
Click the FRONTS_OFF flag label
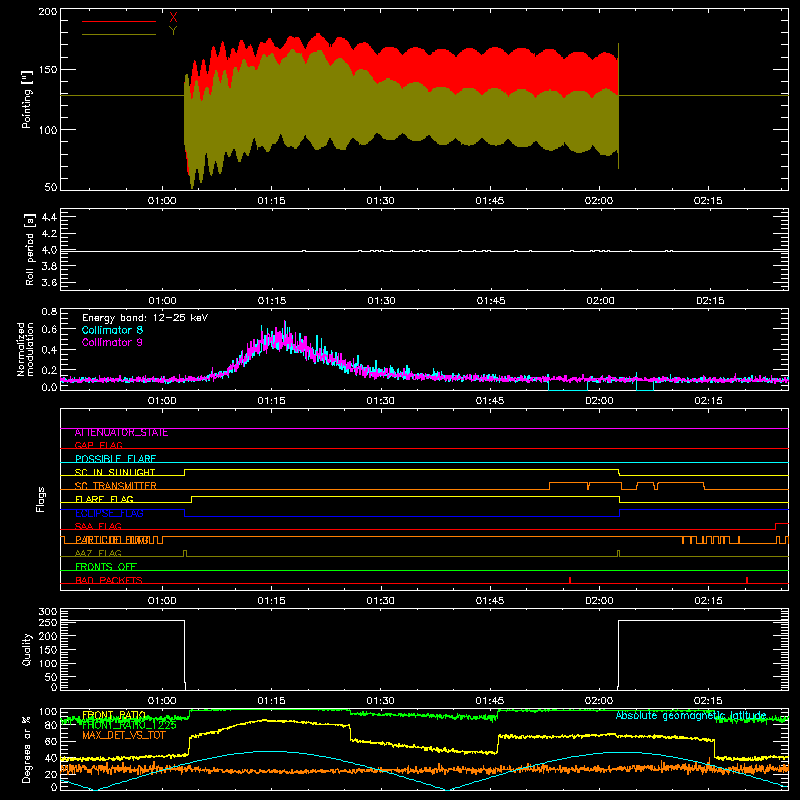tap(106, 567)
